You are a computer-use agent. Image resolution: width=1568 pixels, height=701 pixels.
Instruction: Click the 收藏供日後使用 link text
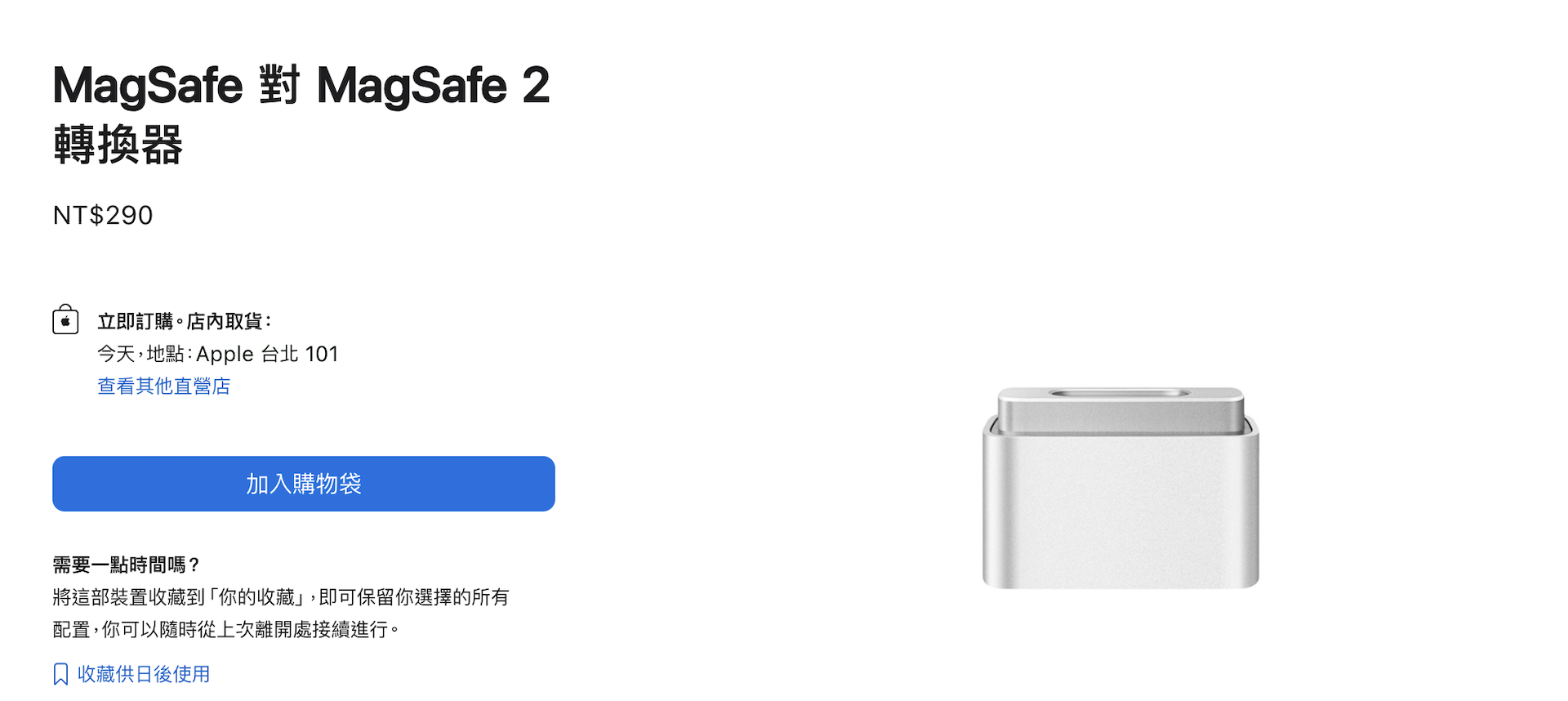point(144,674)
